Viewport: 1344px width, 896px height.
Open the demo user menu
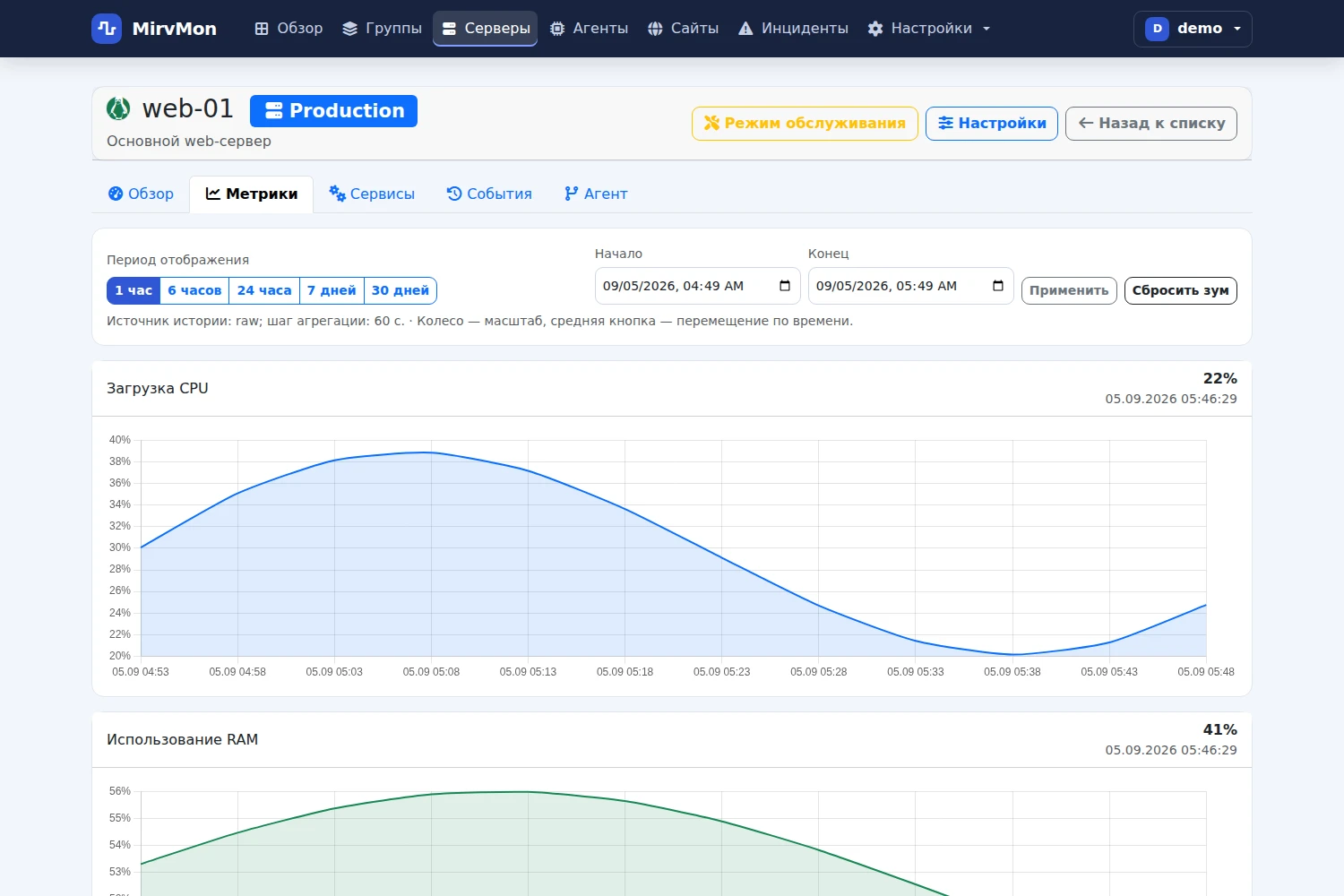1193,29
